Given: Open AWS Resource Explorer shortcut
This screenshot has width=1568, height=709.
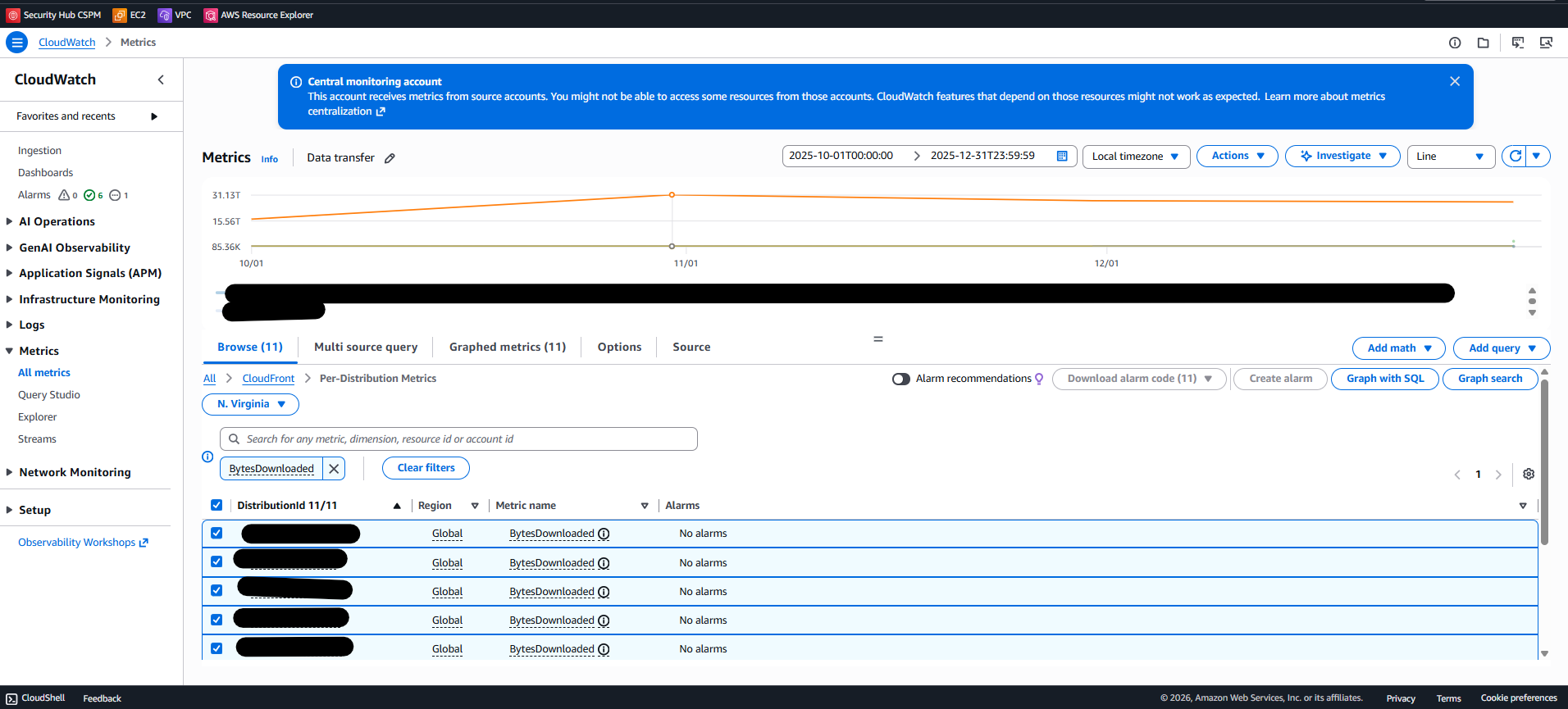Looking at the screenshot, I should [x=259, y=15].
